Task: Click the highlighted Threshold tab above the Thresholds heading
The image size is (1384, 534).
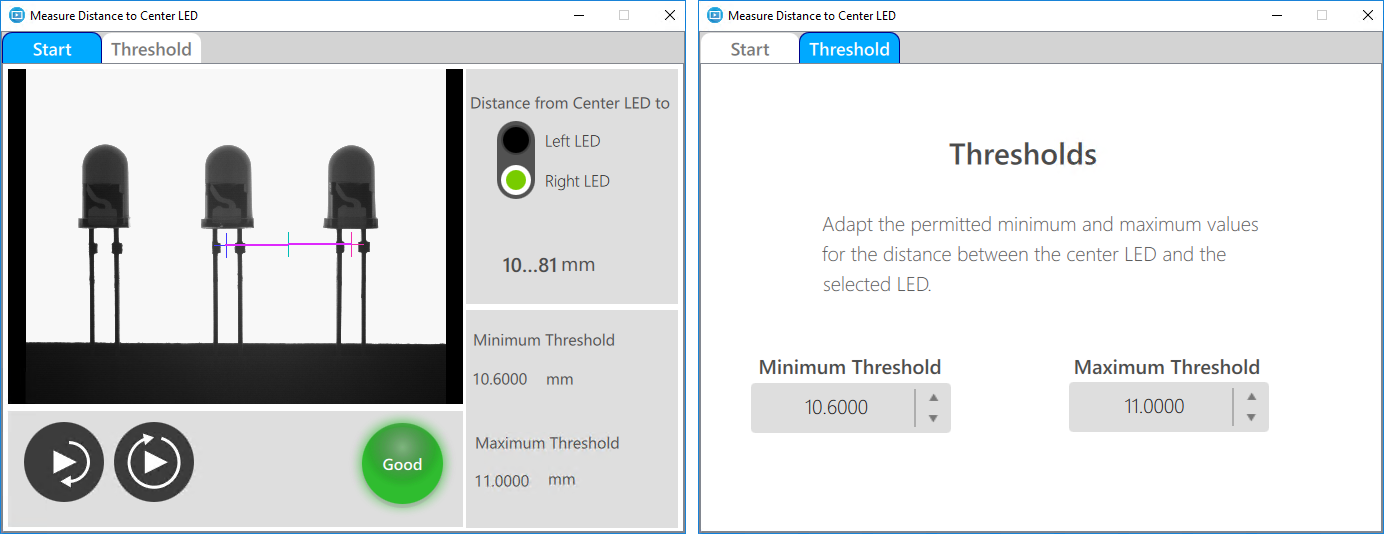Action: [849, 49]
